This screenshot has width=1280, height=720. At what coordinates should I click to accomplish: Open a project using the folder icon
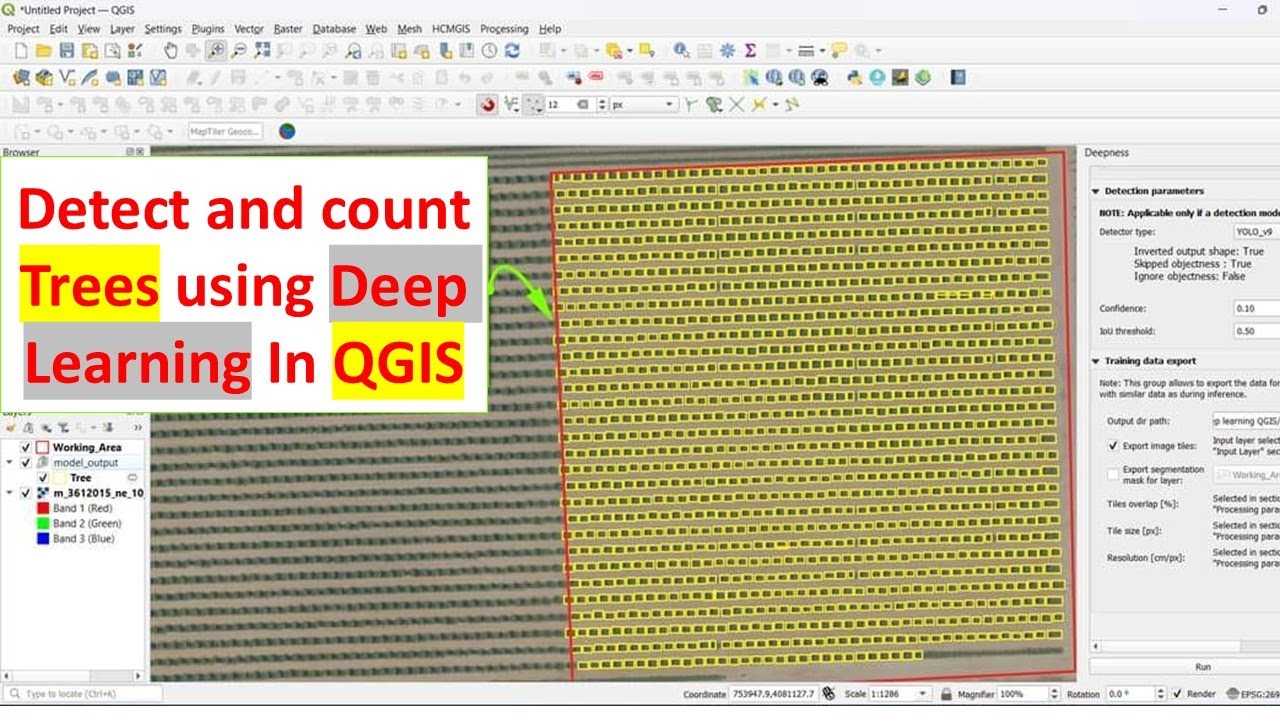43,50
